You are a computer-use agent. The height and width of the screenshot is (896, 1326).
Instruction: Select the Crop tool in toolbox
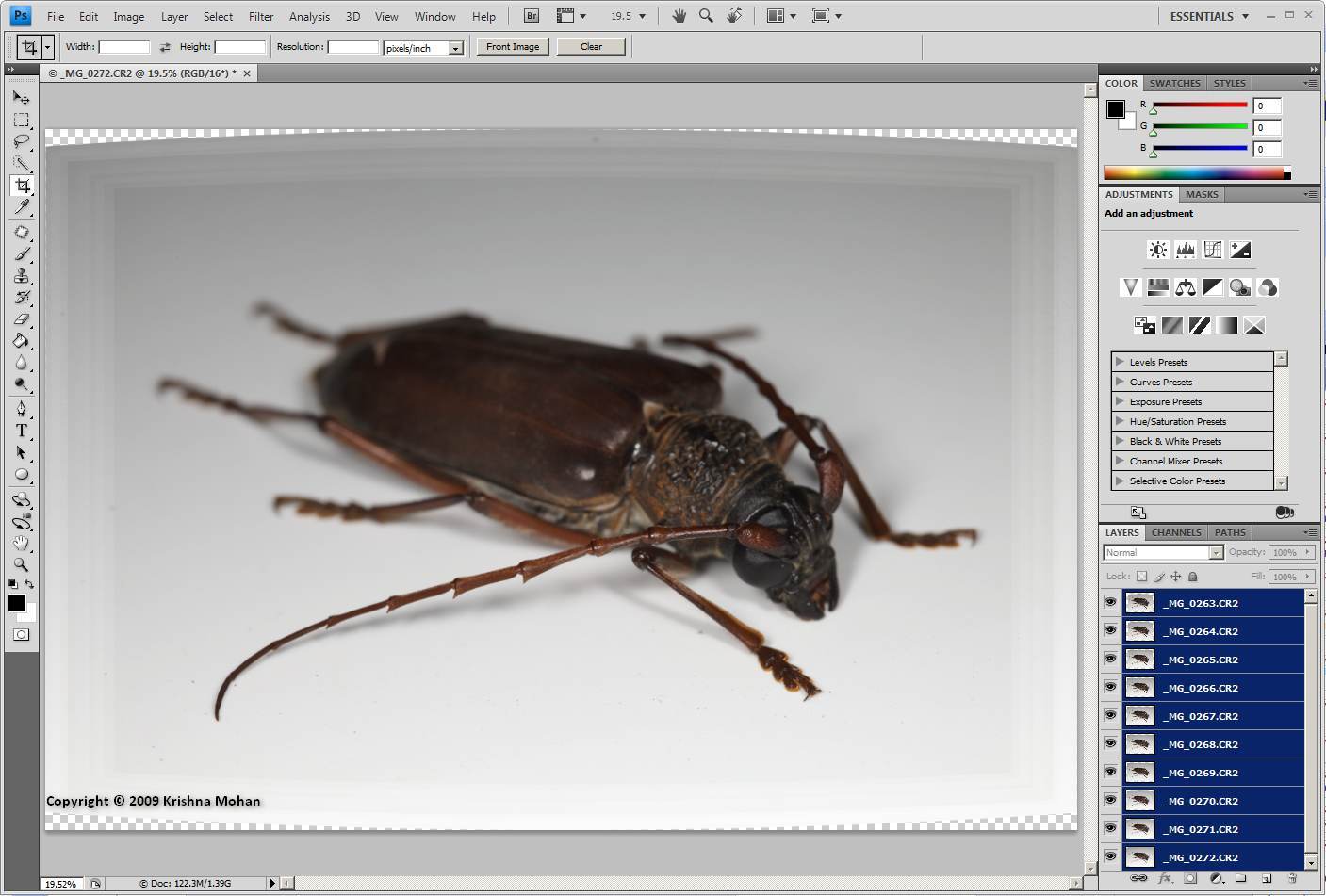pos(22,186)
